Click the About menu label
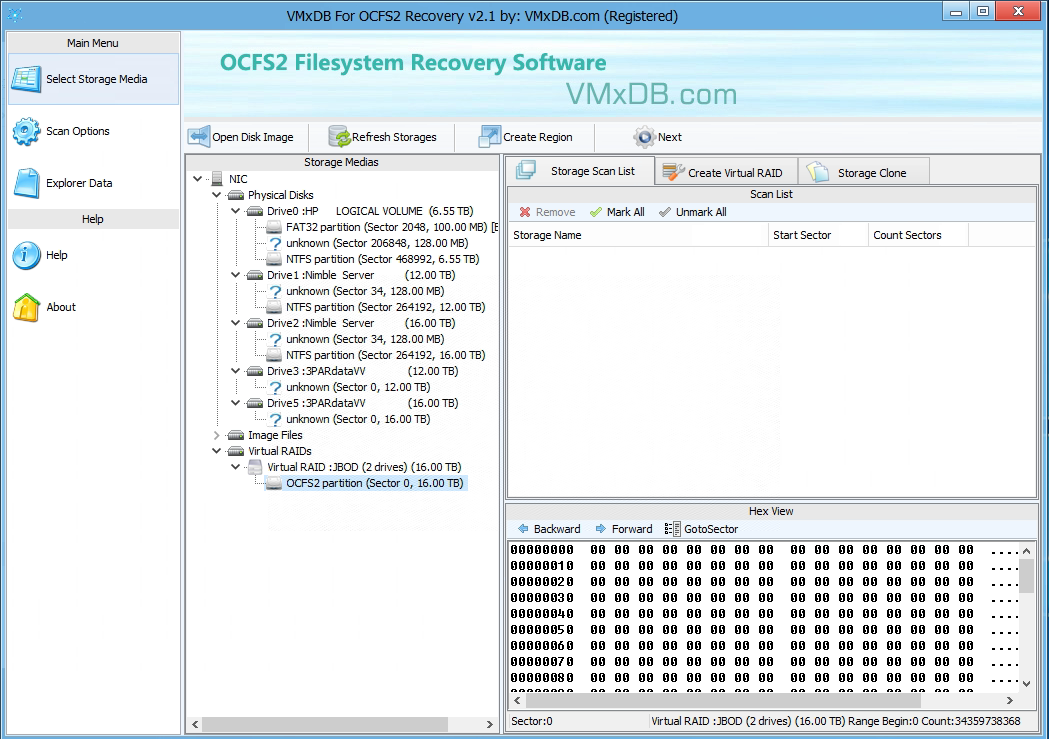The width and height of the screenshot is (1049, 739). tap(61, 307)
